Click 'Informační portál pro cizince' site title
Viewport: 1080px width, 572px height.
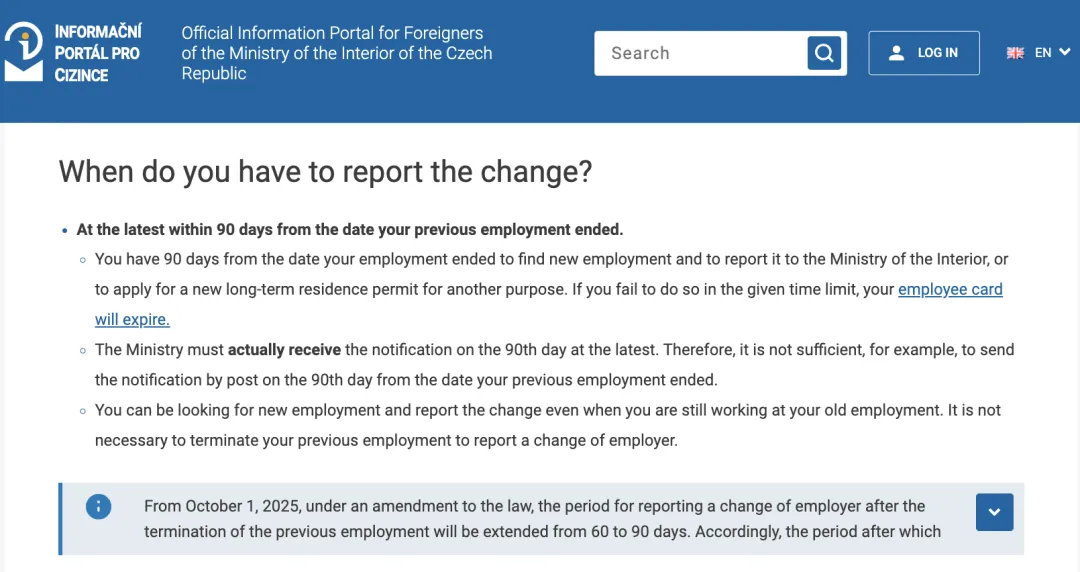[98, 53]
